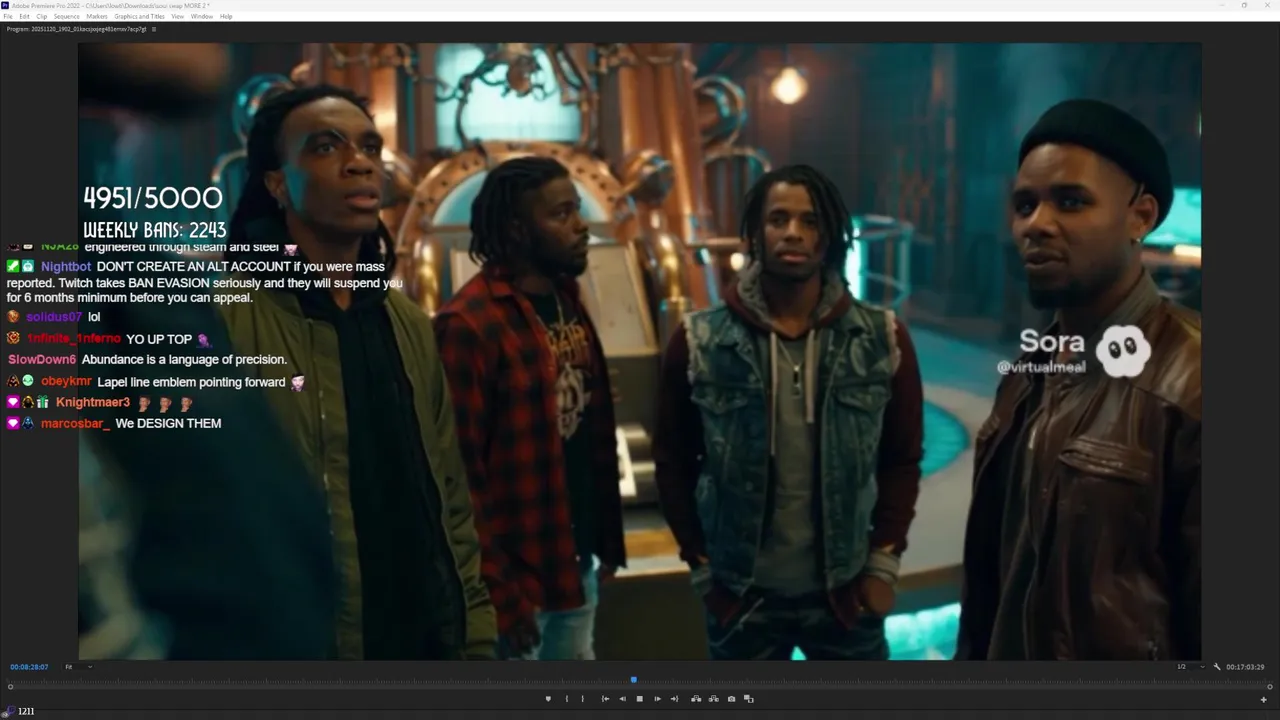Click the blue playhead timecode 00:08:28:07
This screenshot has height=720, width=1280.
[29, 667]
